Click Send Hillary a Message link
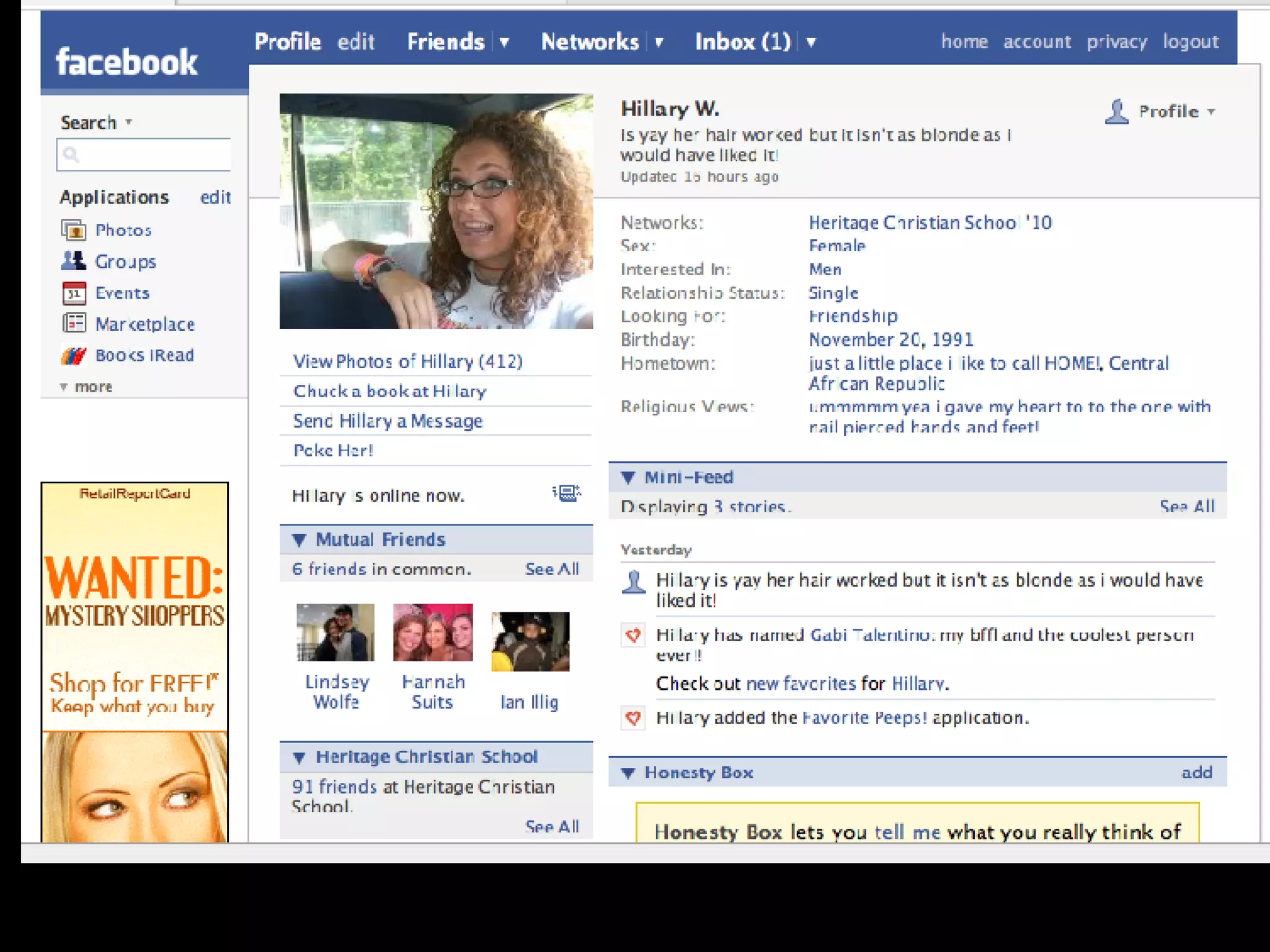The width and height of the screenshot is (1270, 952). tap(388, 421)
